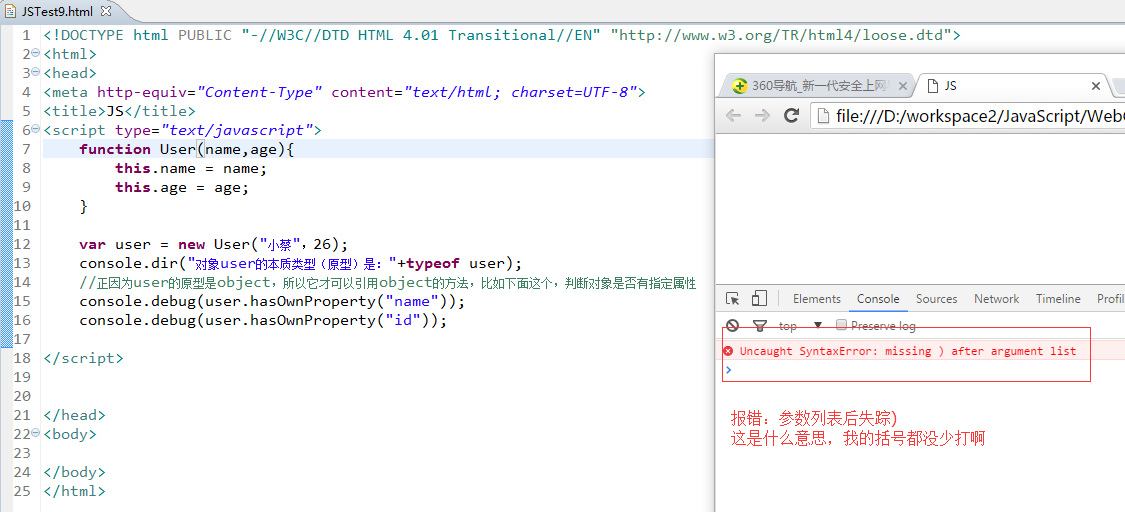Select the JSTest9.html editor tab
The height and width of the screenshot is (512, 1125).
58,11
